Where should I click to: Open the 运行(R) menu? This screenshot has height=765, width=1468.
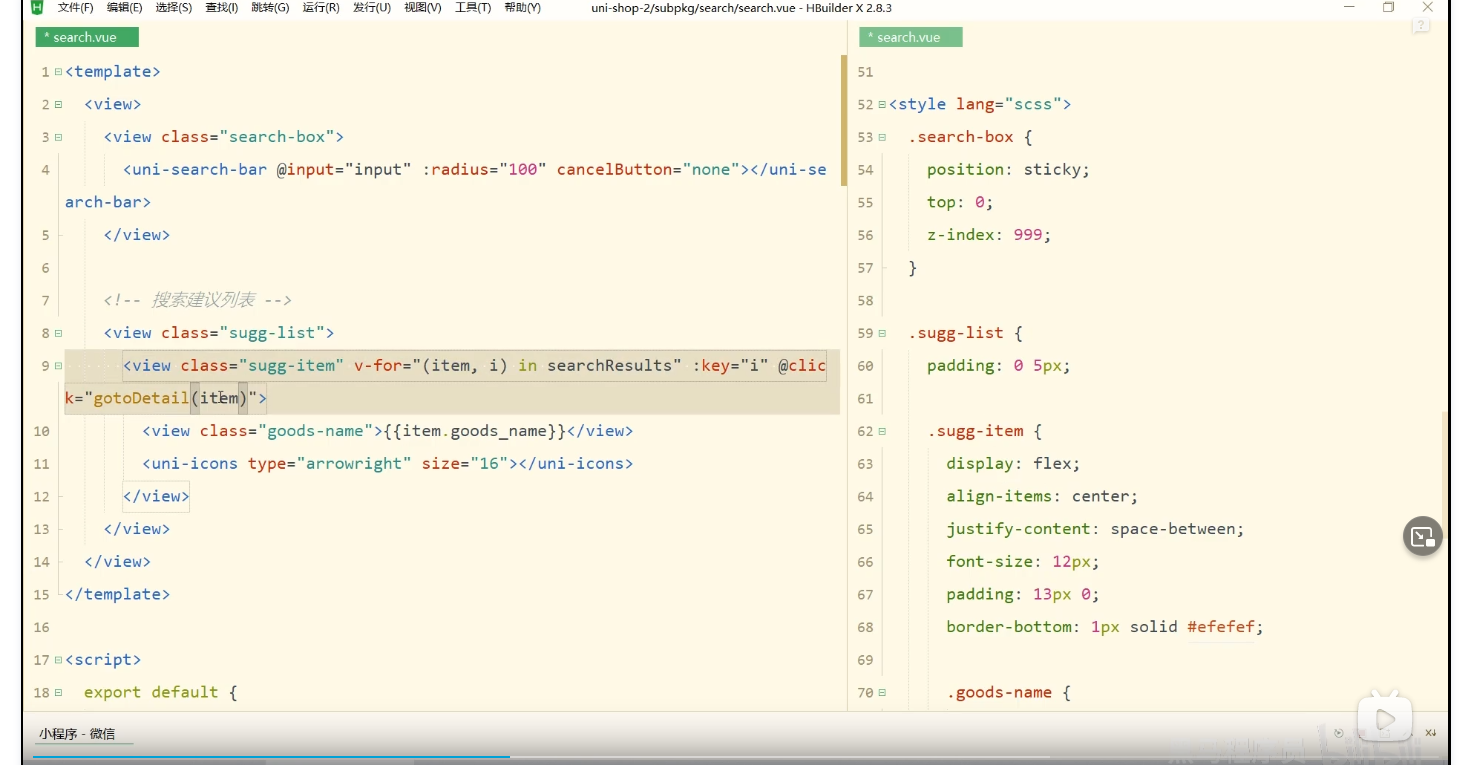pos(320,7)
